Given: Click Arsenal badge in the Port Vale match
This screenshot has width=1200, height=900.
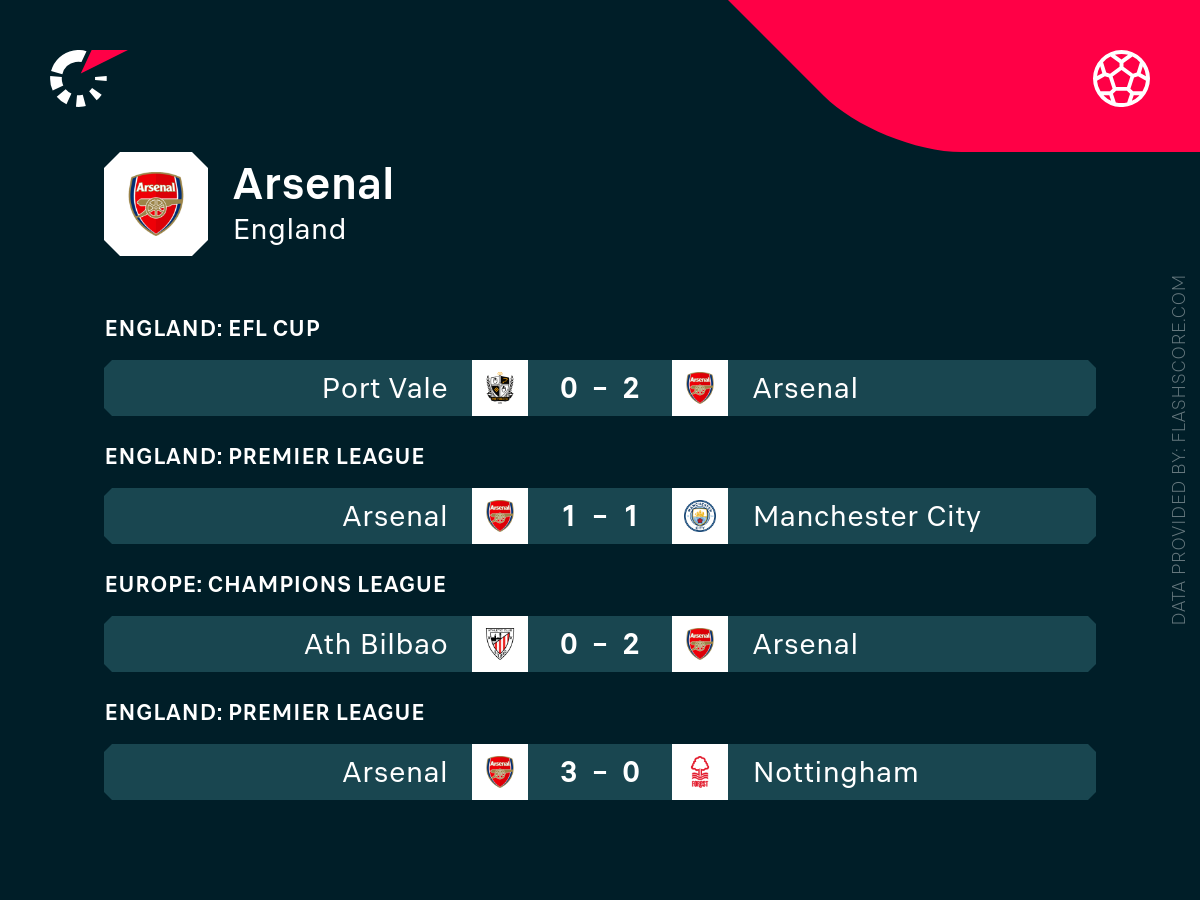Looking at the screenshot, I should click(x=700, y=388).
